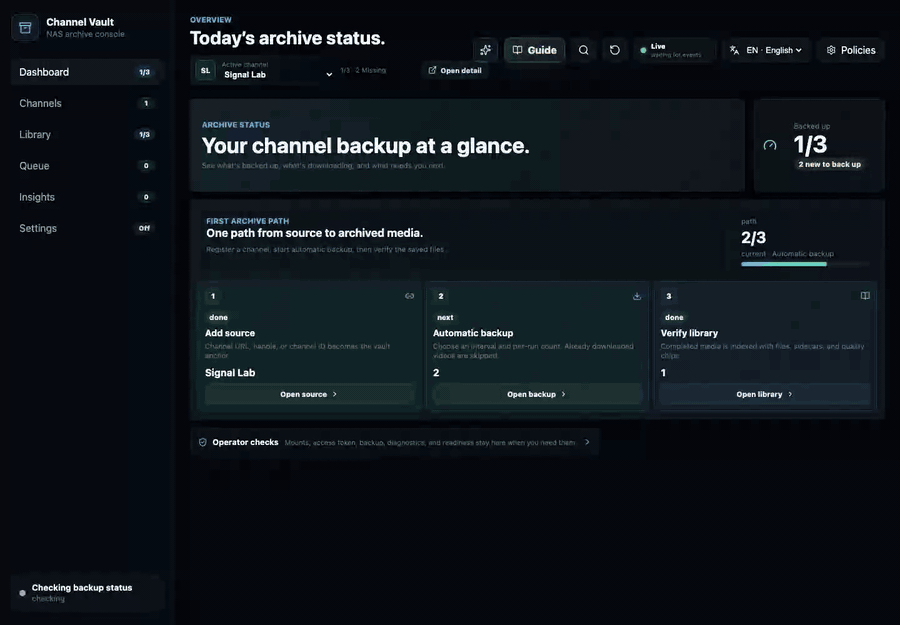Click the Policies button label

click(x=858, y=51)
